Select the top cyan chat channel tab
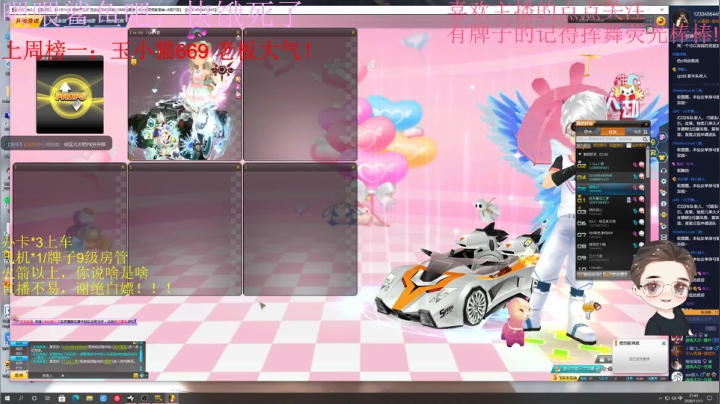The height and width of the screenshot is (404, 720). coord(19,343)
